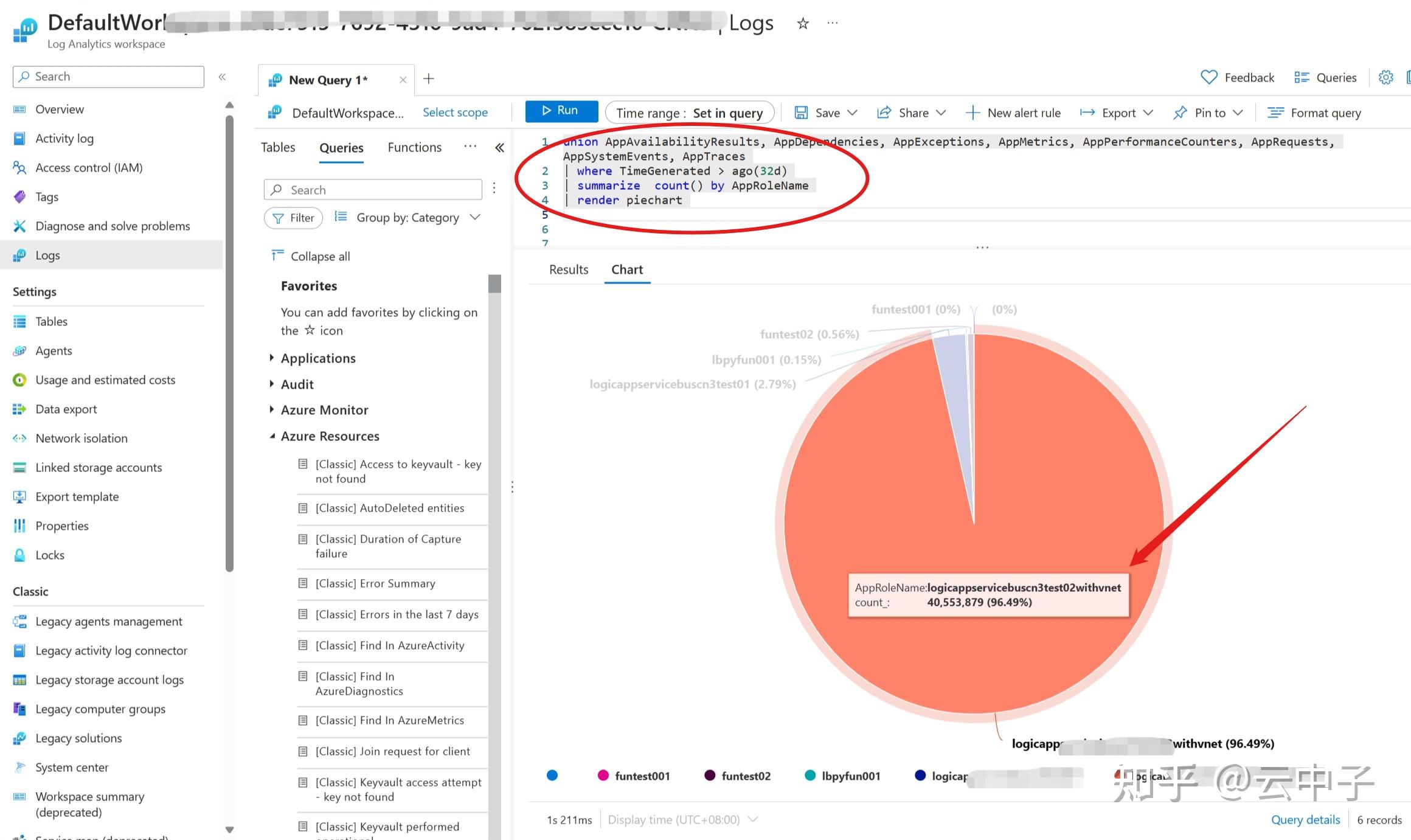Select Logs in the sidebar
1411x840 pixels.
(47, 255)
